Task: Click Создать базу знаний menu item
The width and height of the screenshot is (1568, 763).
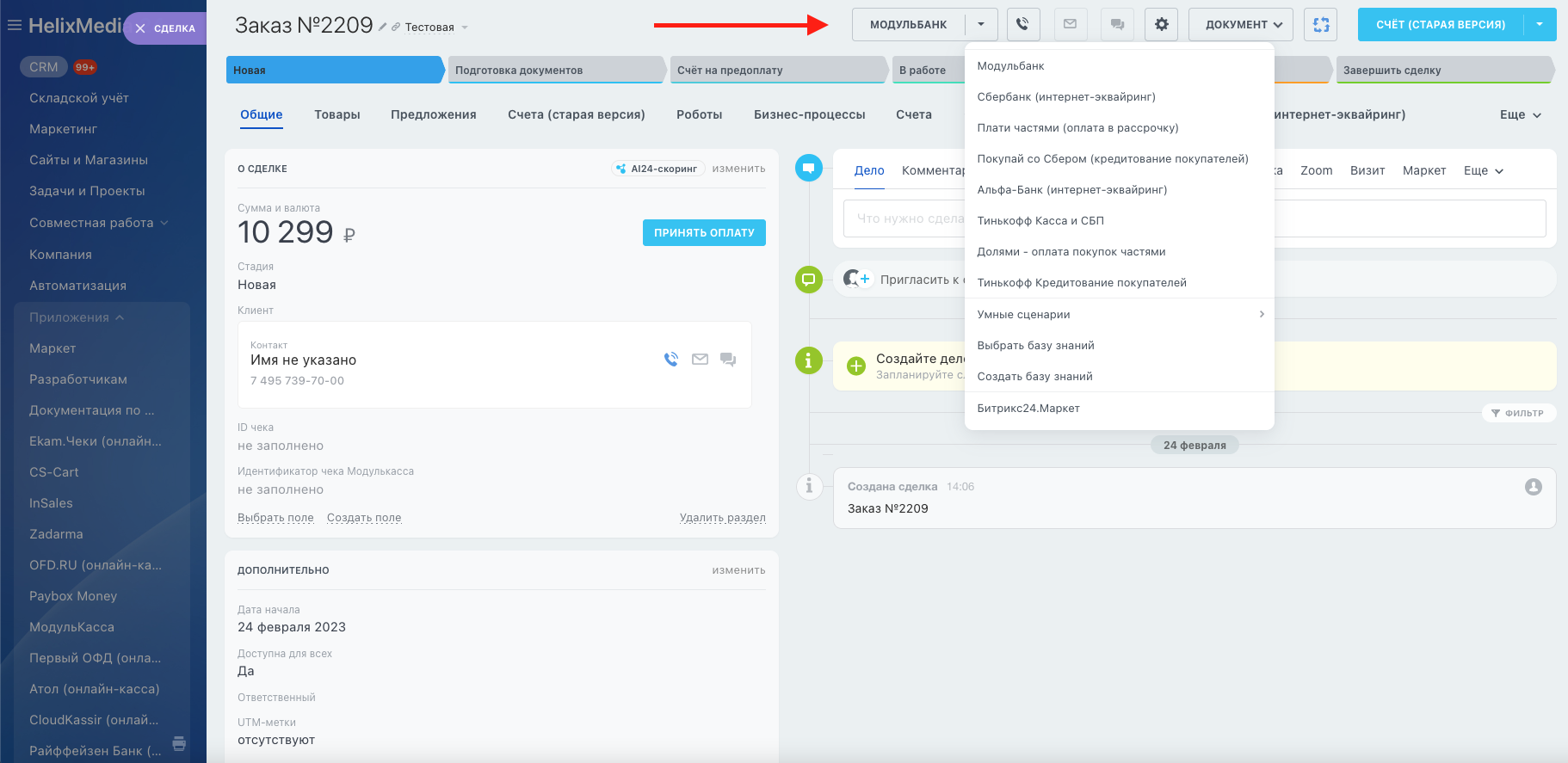Action: point(1120,376)
